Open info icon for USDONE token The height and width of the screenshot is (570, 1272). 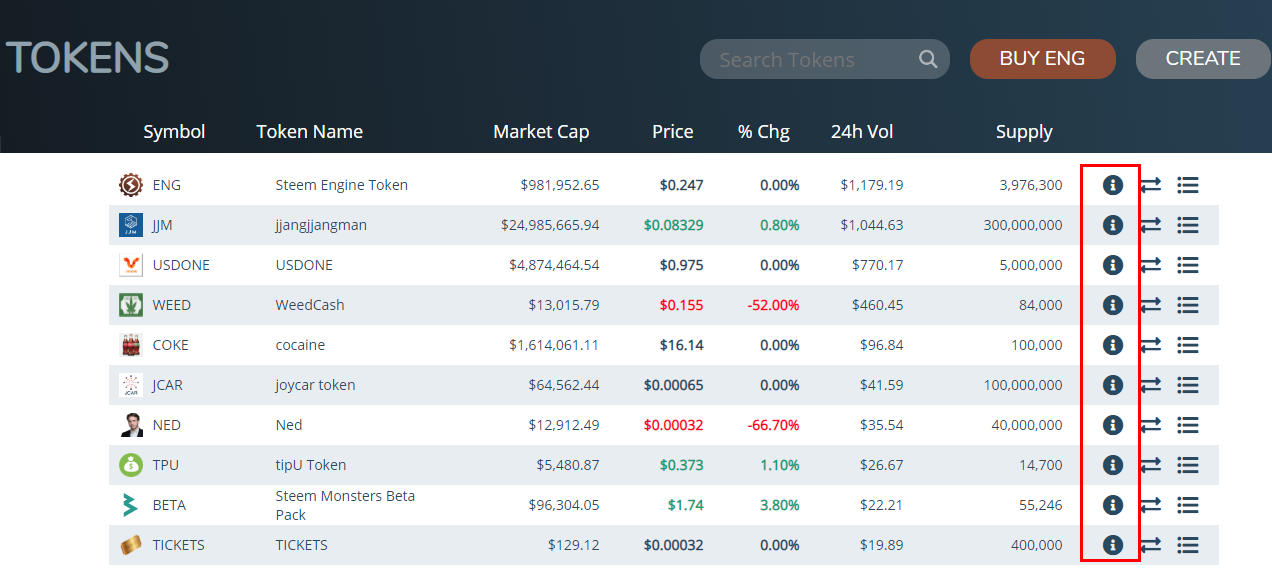(1112, 265)
